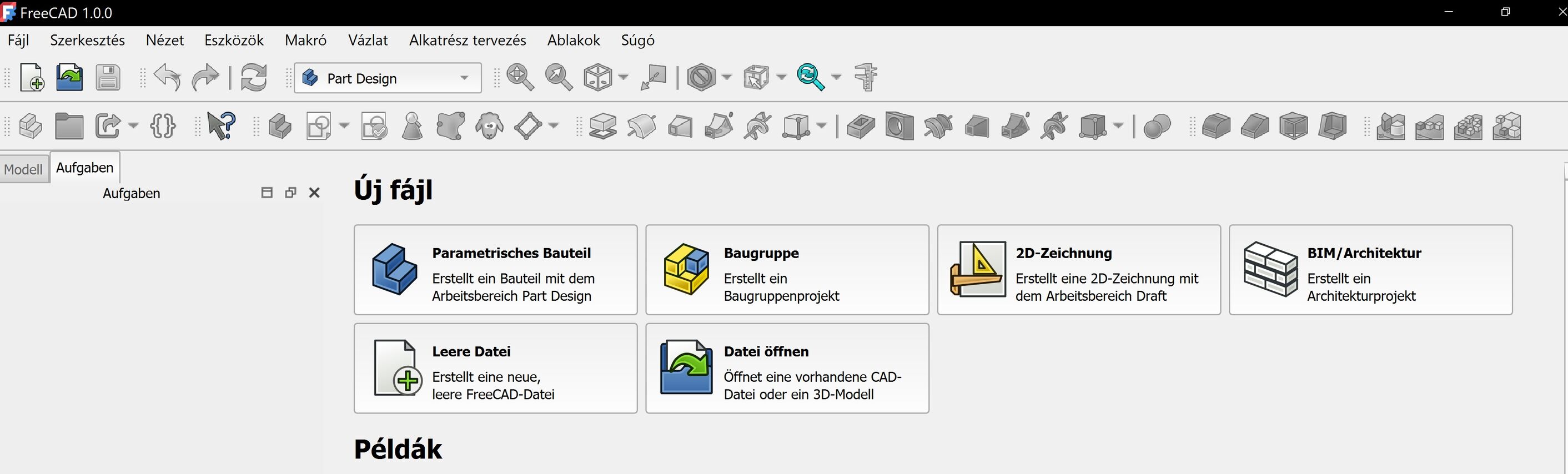Click the Create Body icon
The height and width of the screenshot is (474, 1568).
tap(279, 127)
